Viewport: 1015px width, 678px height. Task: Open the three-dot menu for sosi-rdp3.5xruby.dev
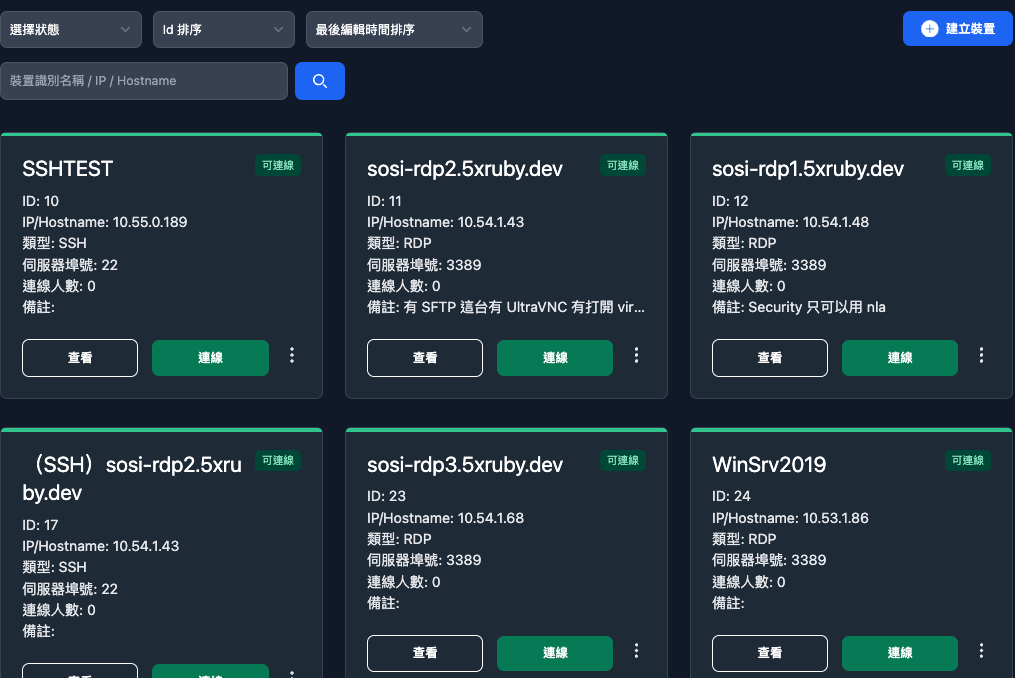tap(636, 650)
